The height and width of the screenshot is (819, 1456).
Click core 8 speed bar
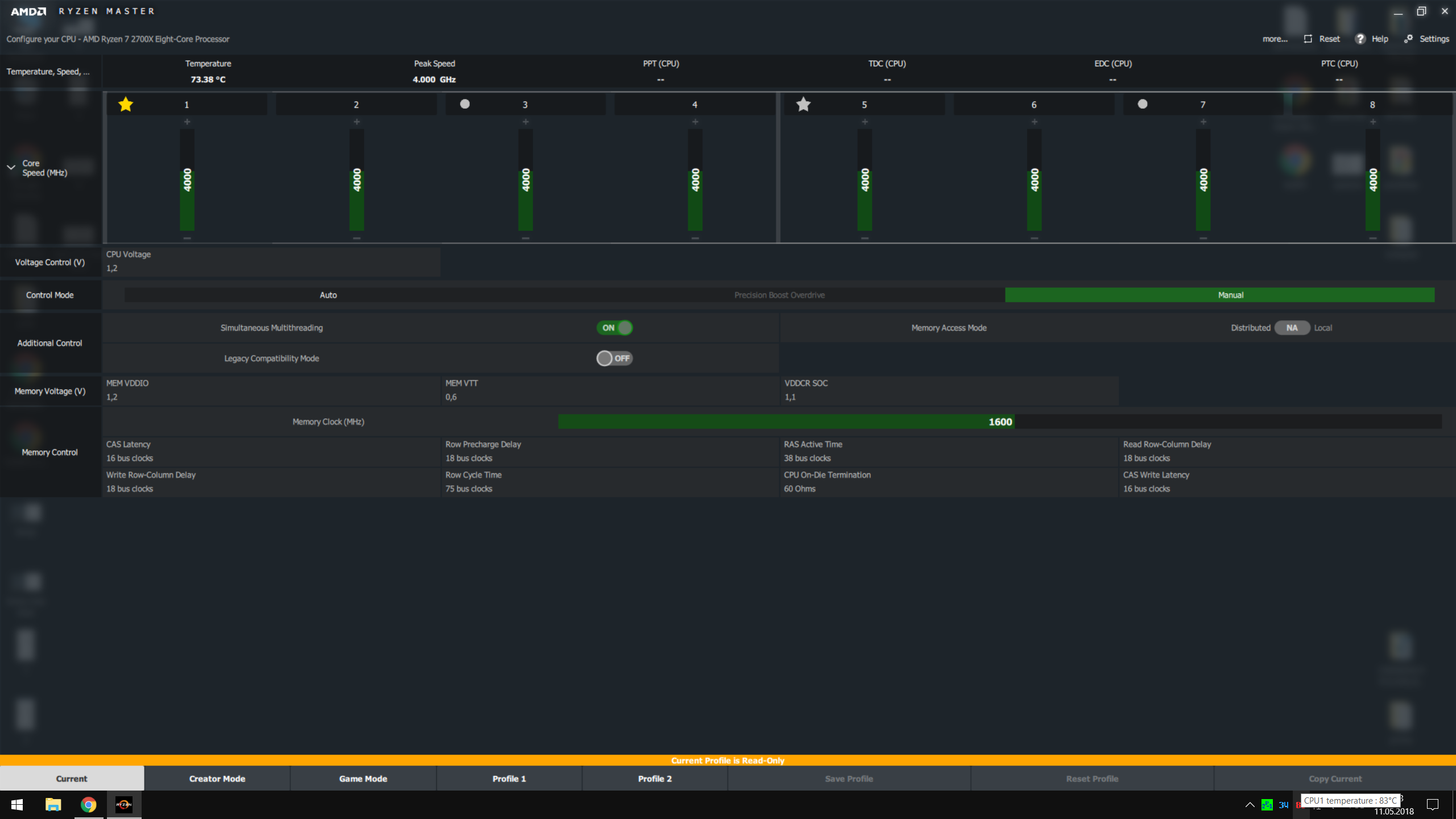(1373, 180)
